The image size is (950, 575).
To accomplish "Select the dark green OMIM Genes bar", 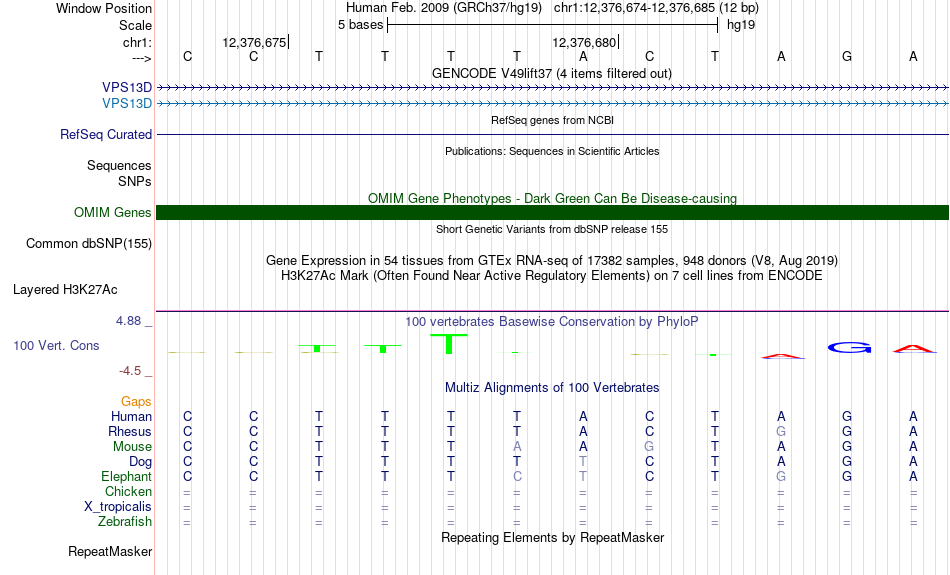I will [553, 213].
